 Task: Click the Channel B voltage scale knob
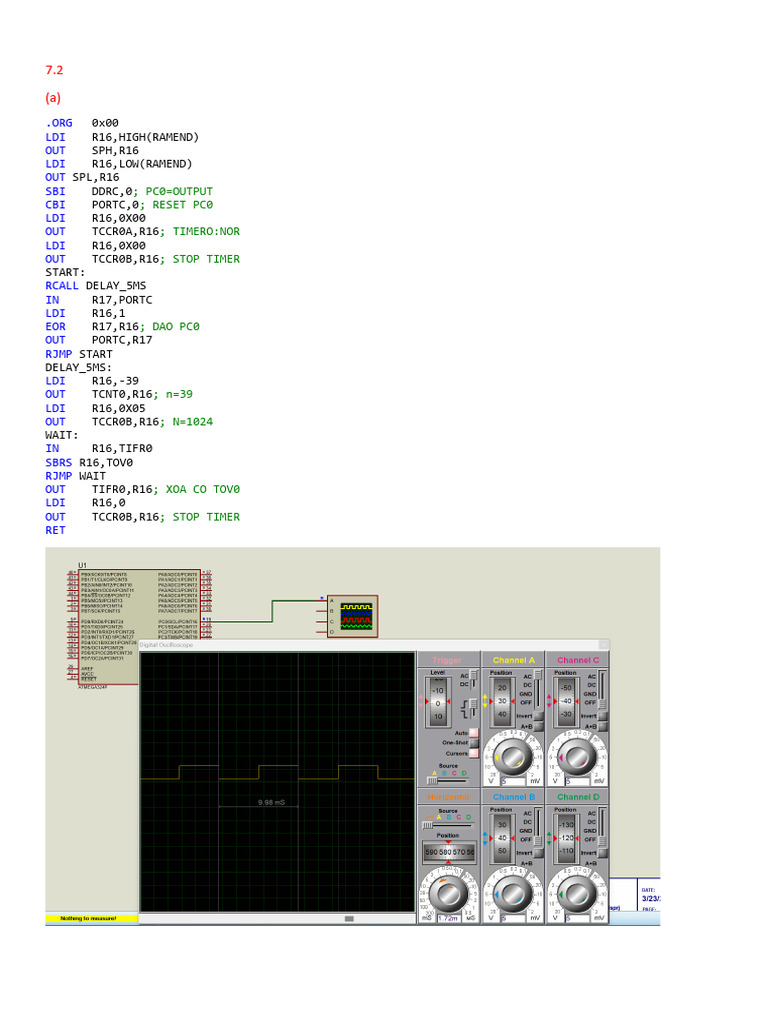(x=513, y=892)
